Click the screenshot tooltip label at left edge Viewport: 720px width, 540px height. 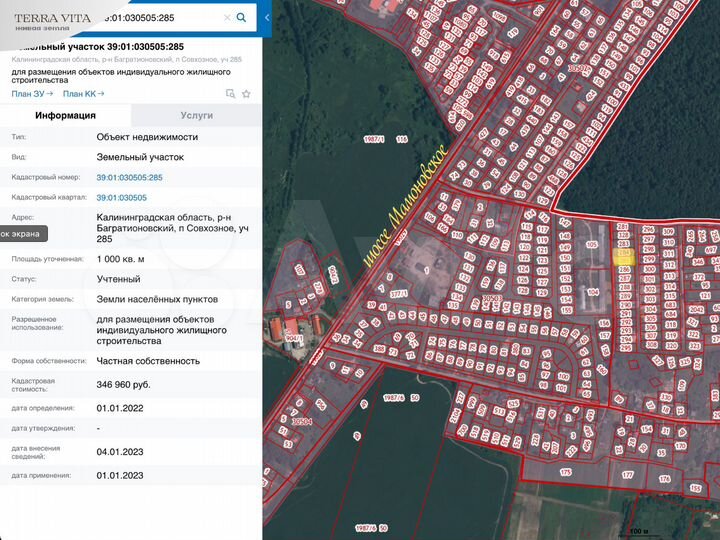(21, 234)
